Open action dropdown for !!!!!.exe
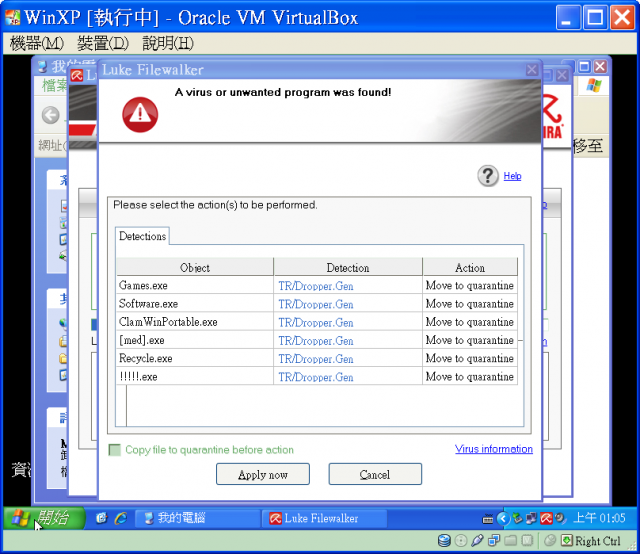Image resolution: width=640 pixels, height=554 pixels. pos(470,376)
